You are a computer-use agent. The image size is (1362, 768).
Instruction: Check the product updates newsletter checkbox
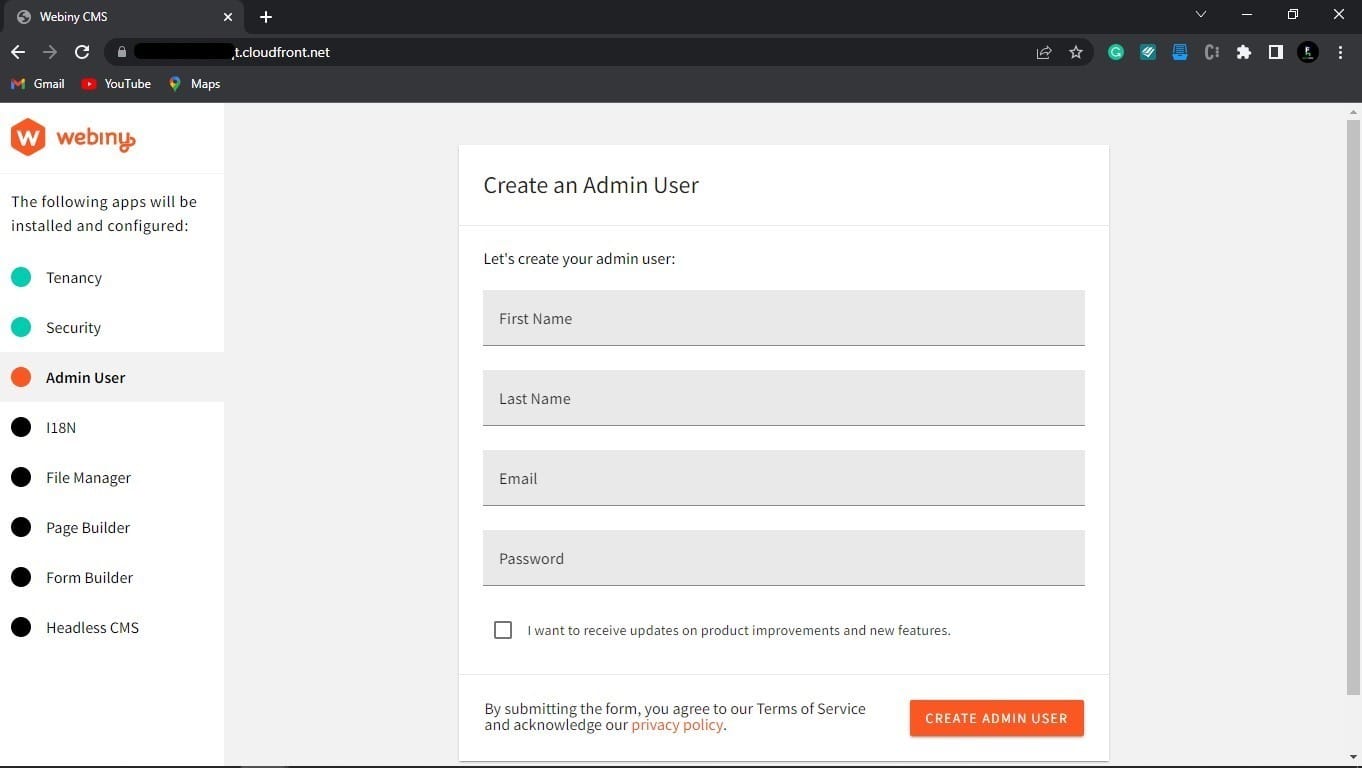pyautogui.click(x=503, y=630)
